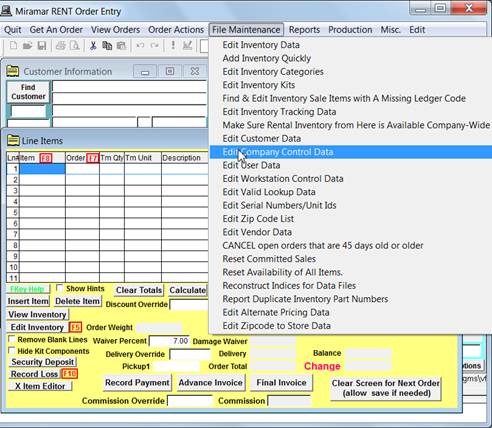
Task: Click the X Item Editor button
Action: coord(40,386)
